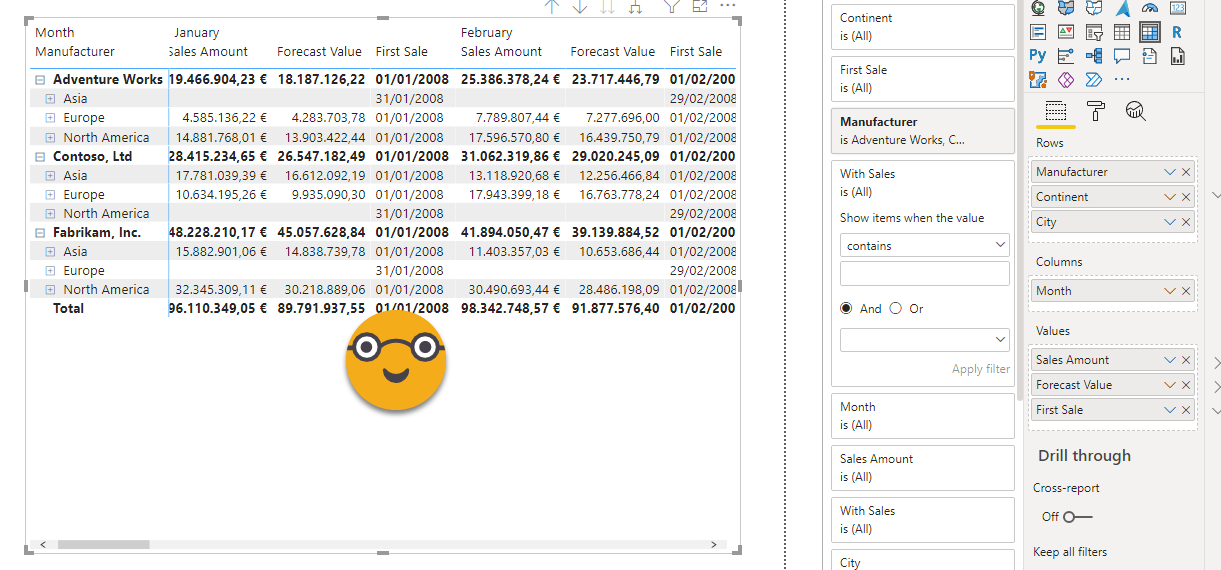Click the filter value text box

[925, 274]
